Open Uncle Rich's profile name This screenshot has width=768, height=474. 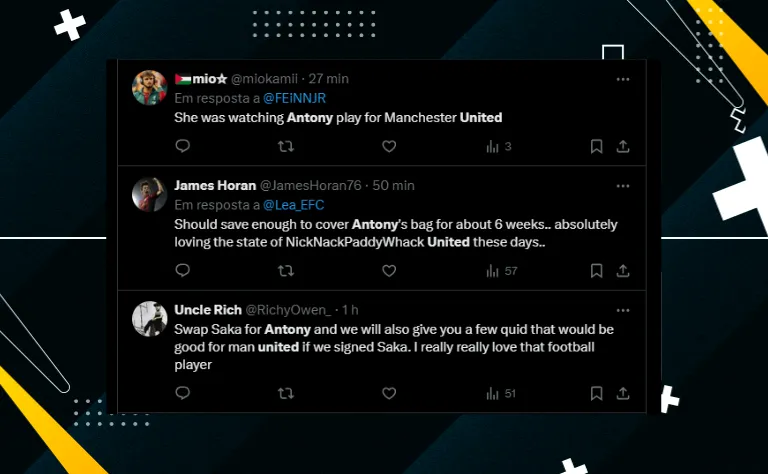[x=207, y=310]
